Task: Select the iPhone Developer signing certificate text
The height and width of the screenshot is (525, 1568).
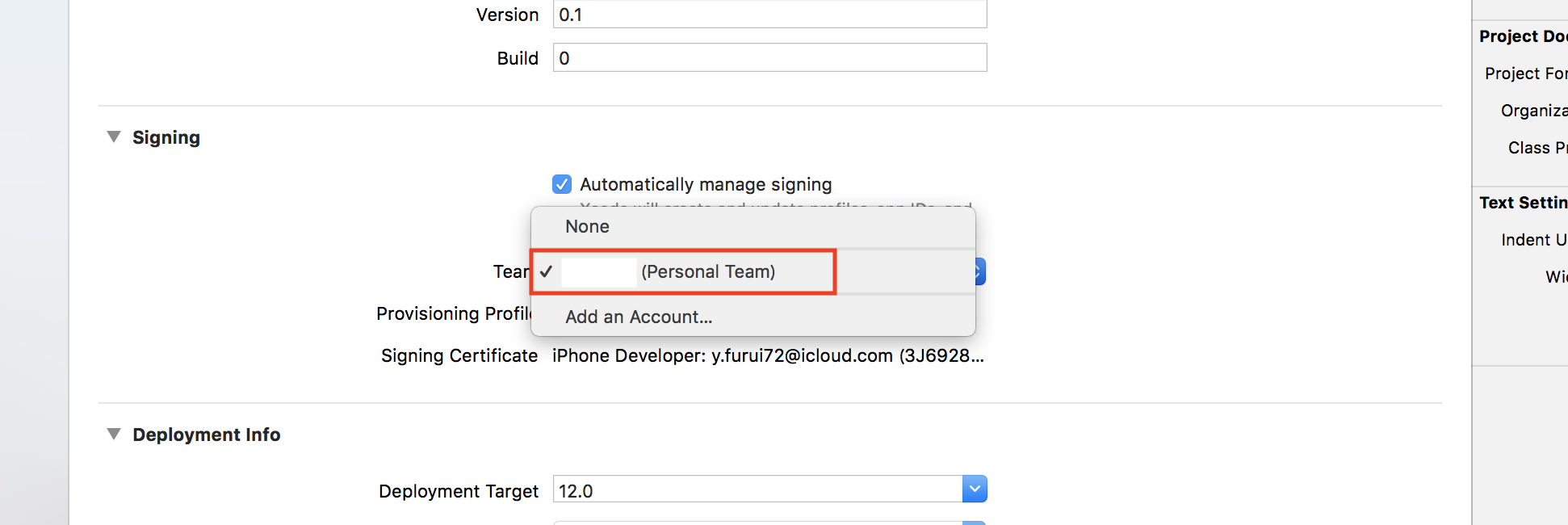Action: pos(767,356)
